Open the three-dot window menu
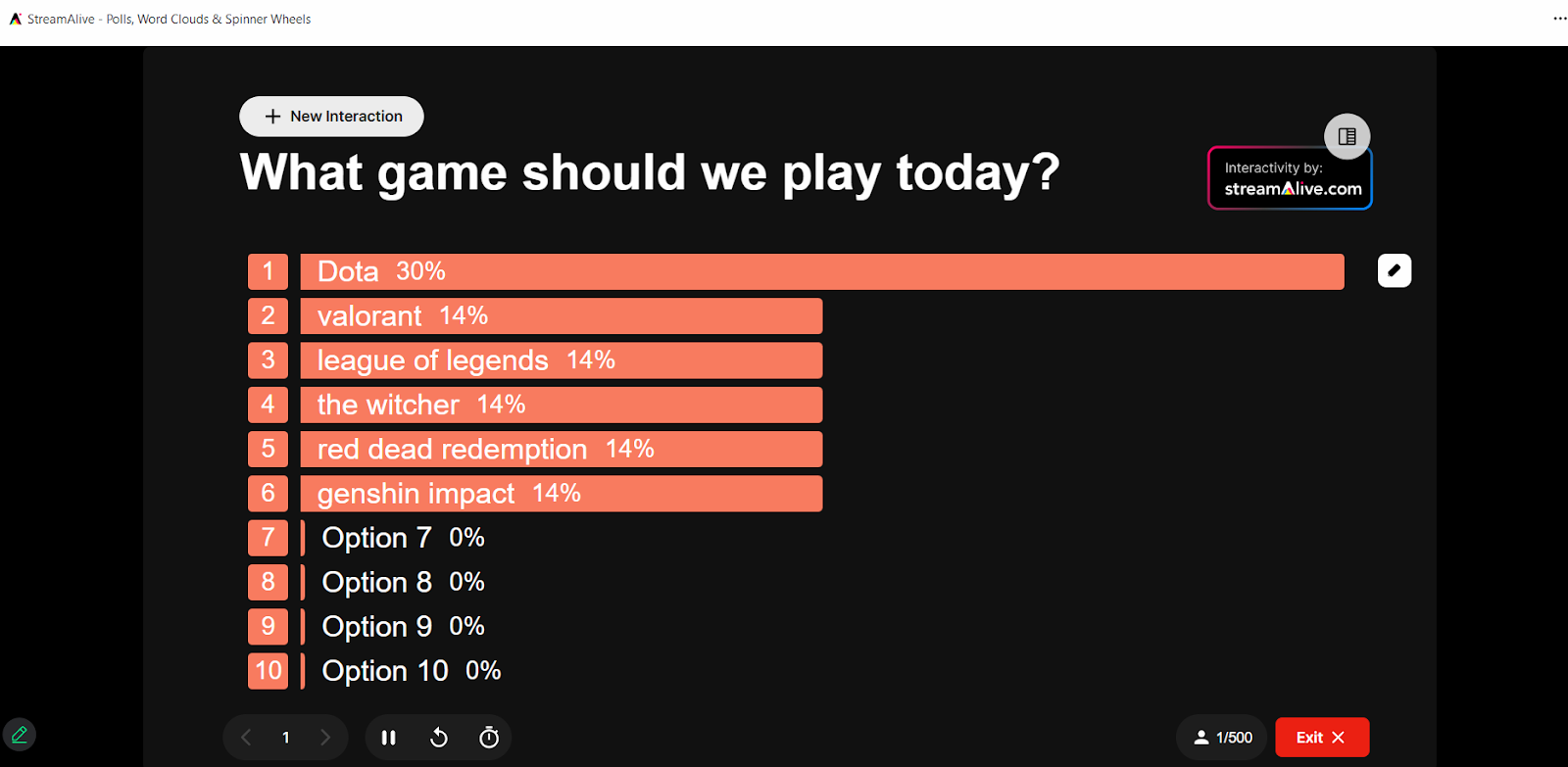Viewport: 1568px width, 767px height. coord(1559,19)
